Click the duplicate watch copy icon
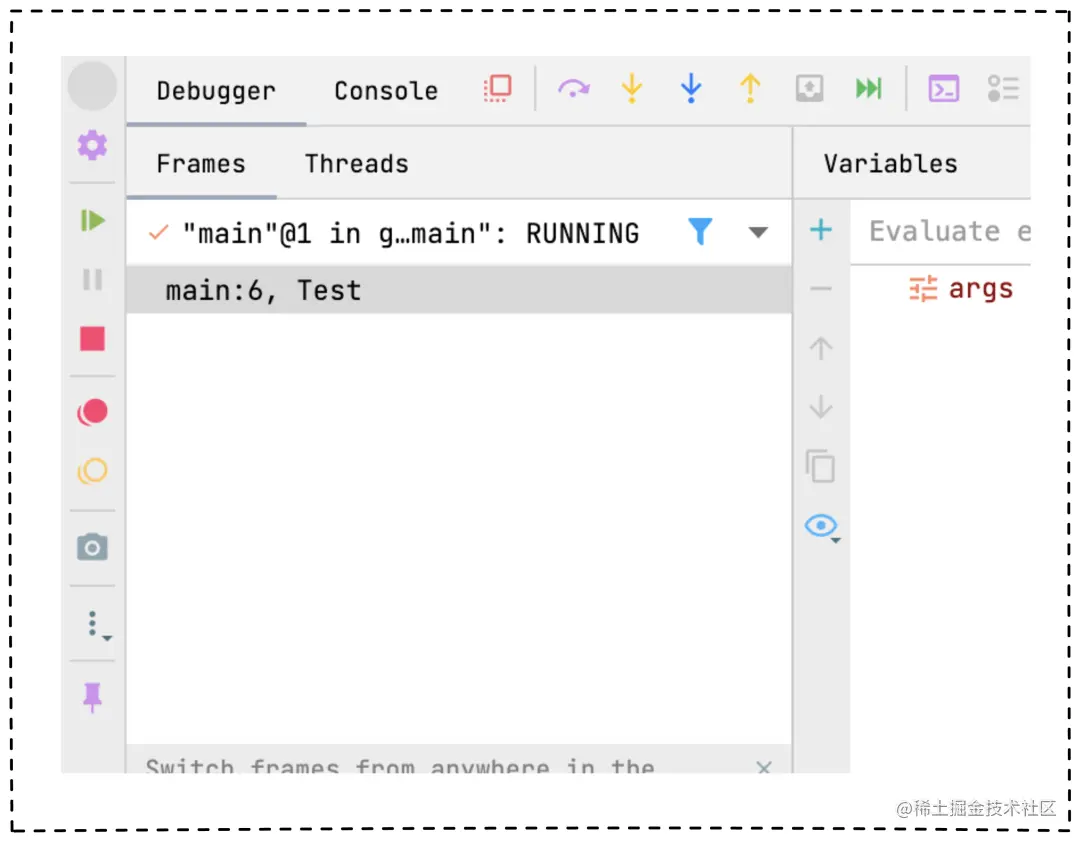The width and height of the screenshot is (1080, 842). click(820, 466)
